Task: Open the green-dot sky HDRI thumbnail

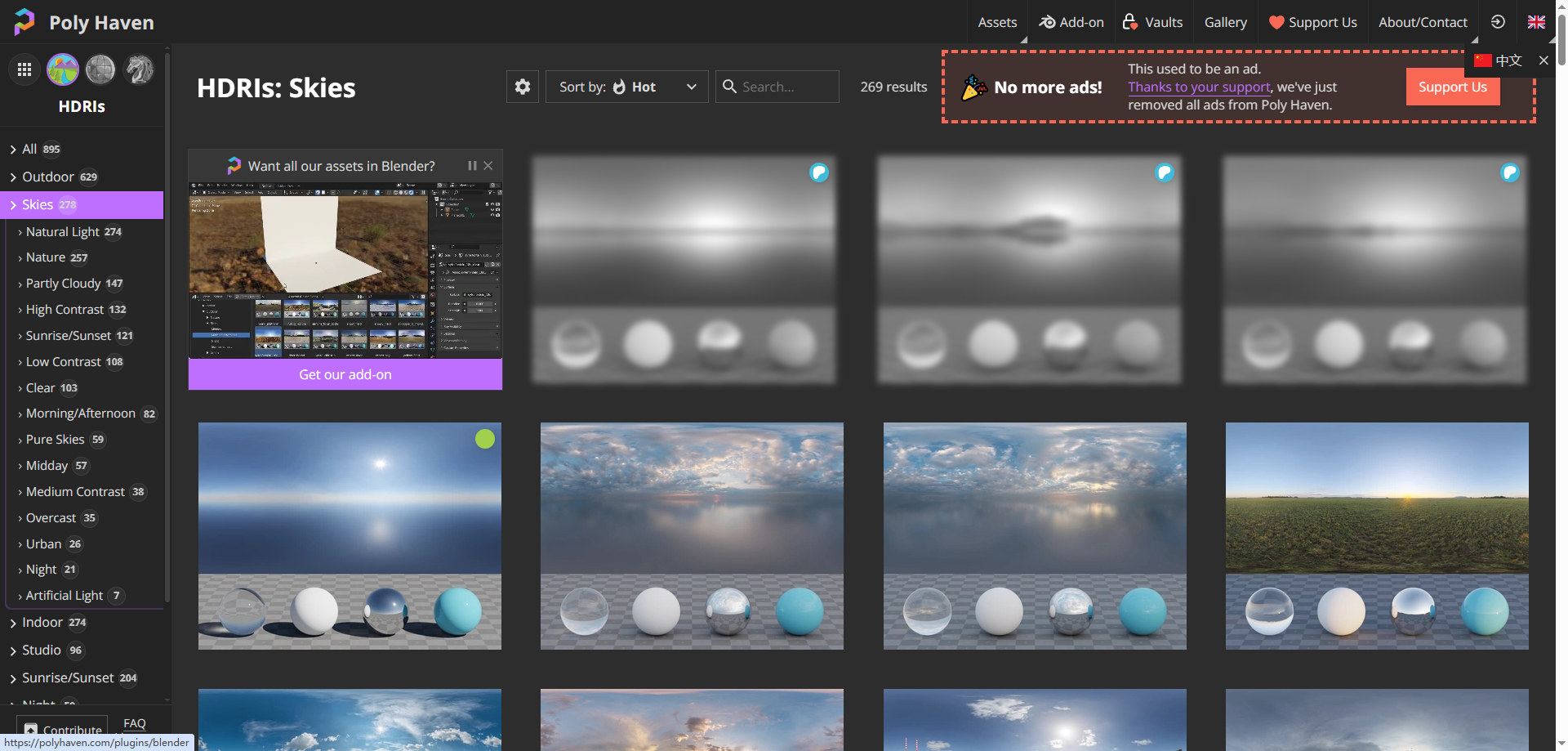Action: pos(350,536)
